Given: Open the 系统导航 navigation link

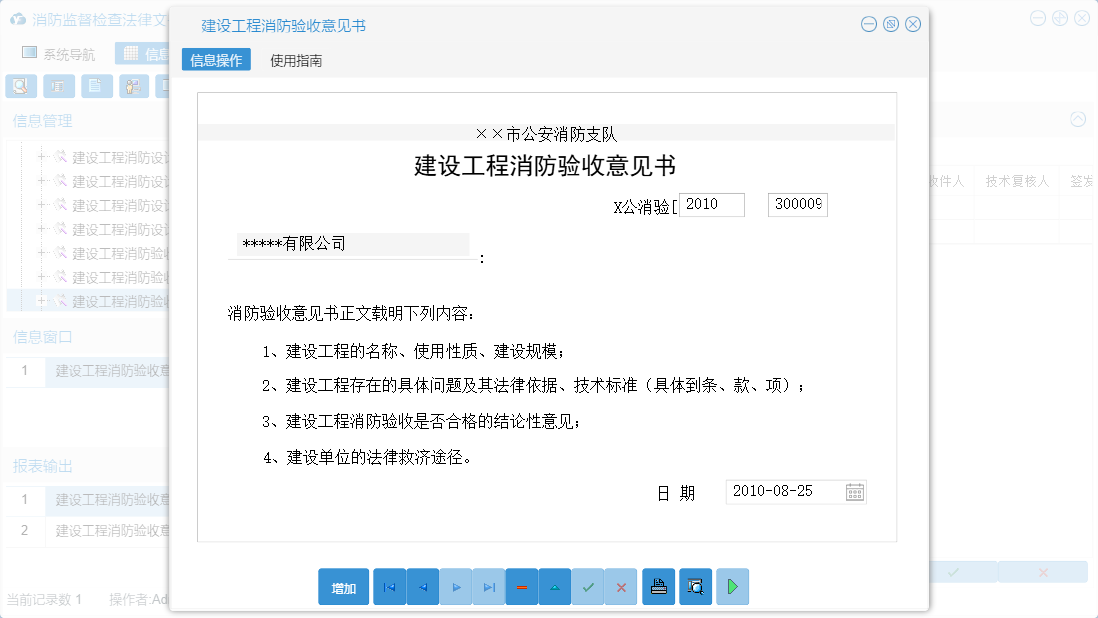Looking at the screenshot, I should click(x=68, y=52).
